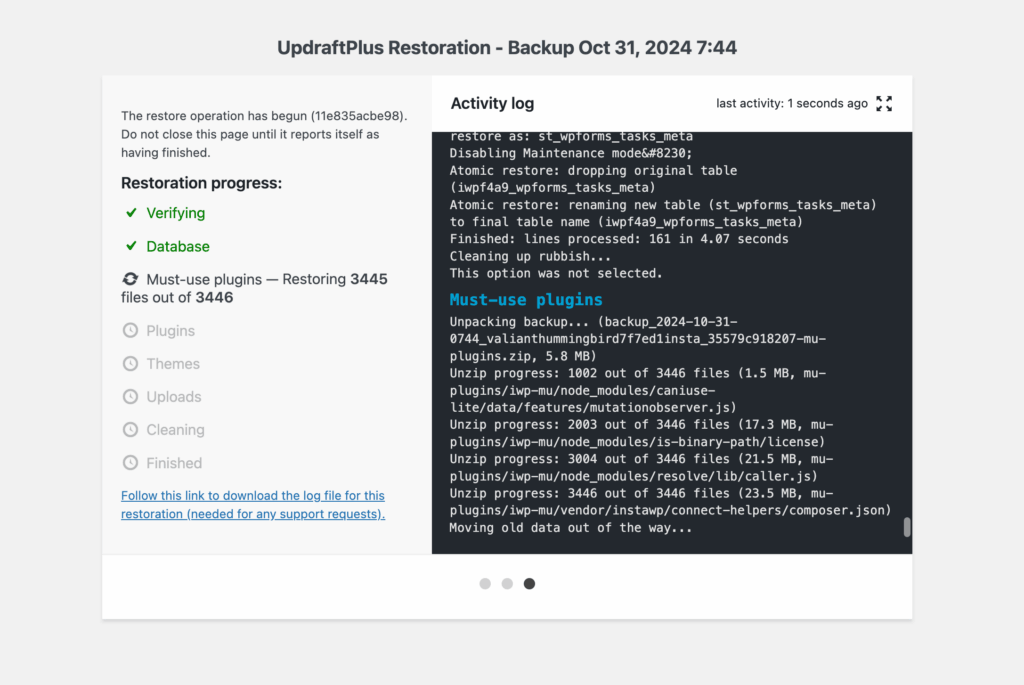Screen dimensions: 1024x685
Task: Click 'Unzip progress: 3004 out of 3446' line
Action: click(641, 468)
